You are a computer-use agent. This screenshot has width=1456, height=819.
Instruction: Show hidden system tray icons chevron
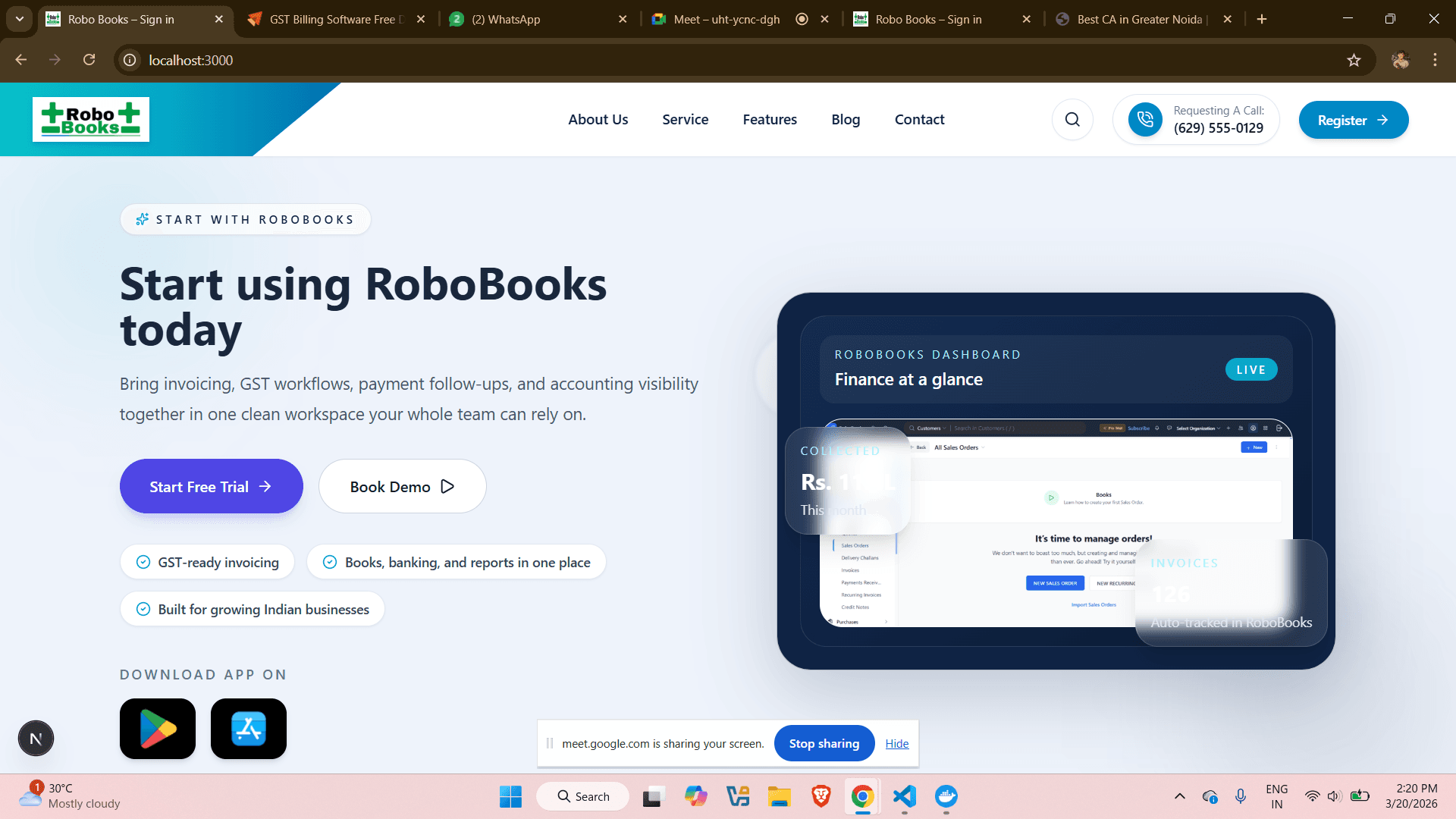1179,796
